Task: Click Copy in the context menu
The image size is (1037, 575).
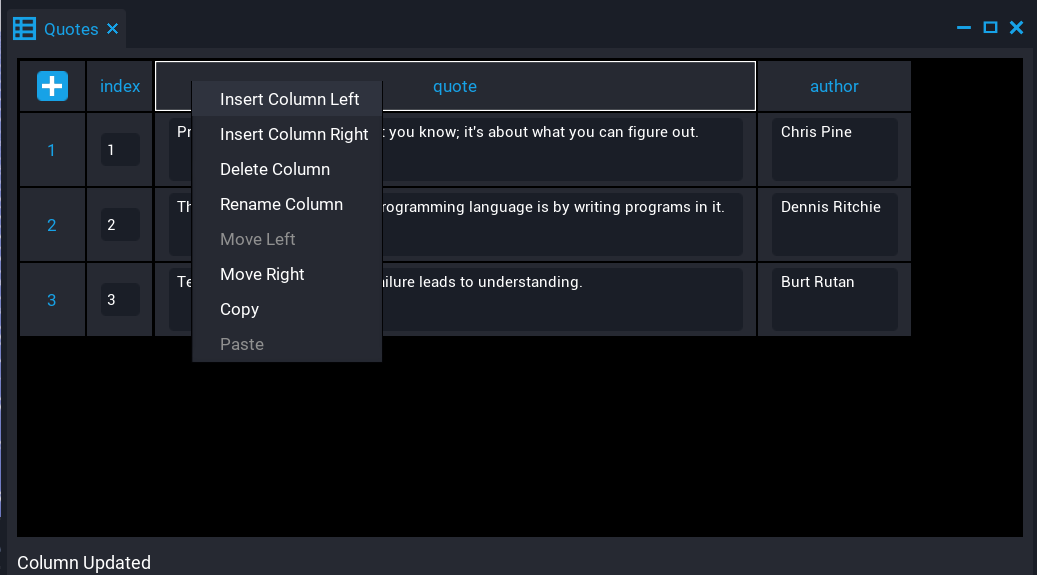Action: (x=240, y=309)
